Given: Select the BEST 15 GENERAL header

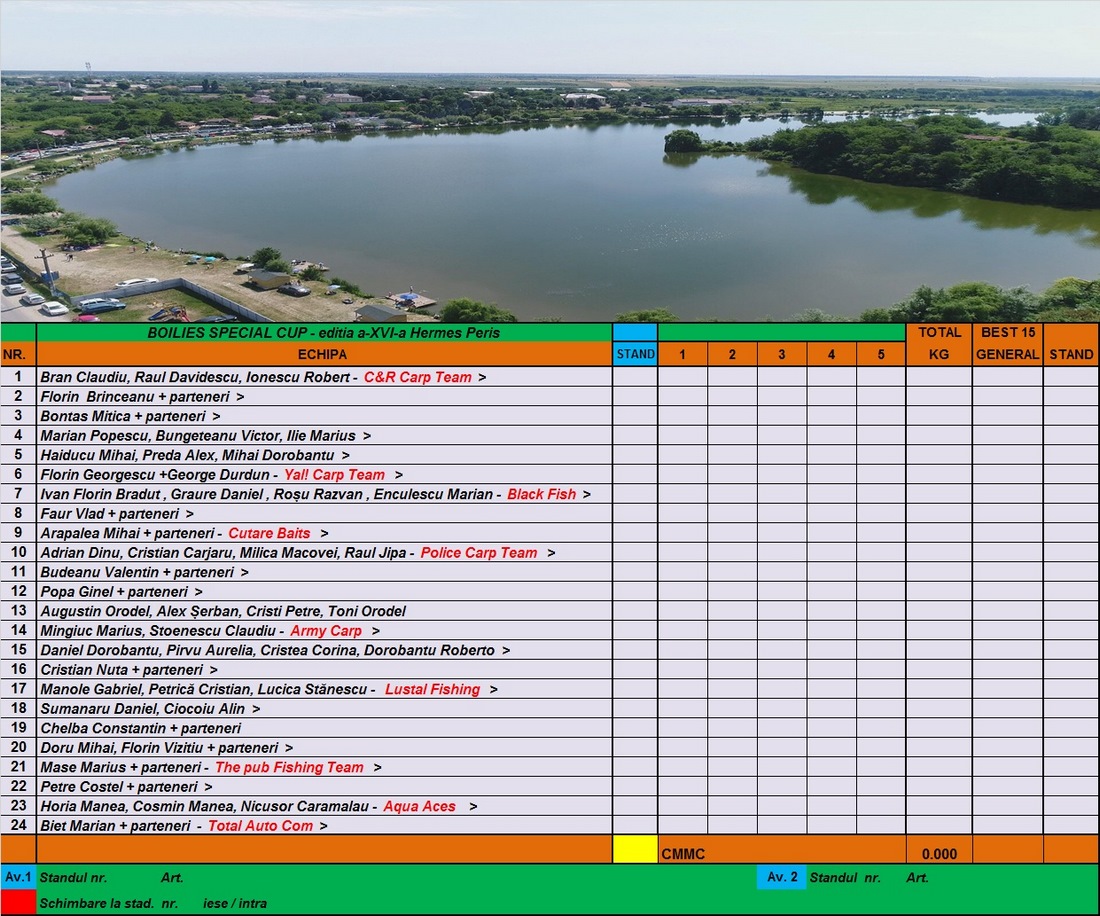Looking at the screenshot, I should 1007,343.
